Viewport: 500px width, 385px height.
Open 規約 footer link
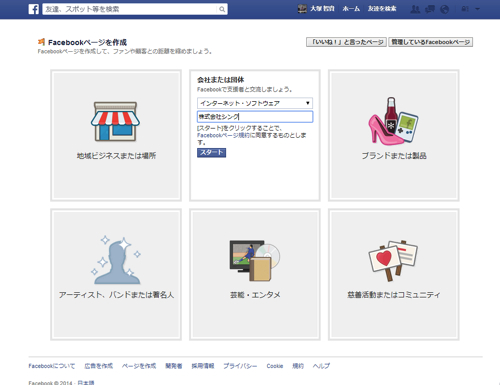coord(298,366)
